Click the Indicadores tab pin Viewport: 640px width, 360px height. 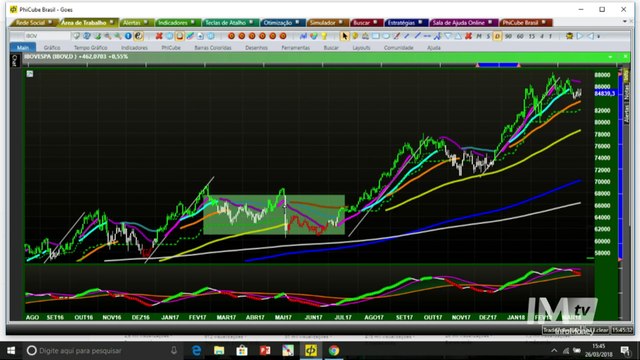(x=193, y=22)
